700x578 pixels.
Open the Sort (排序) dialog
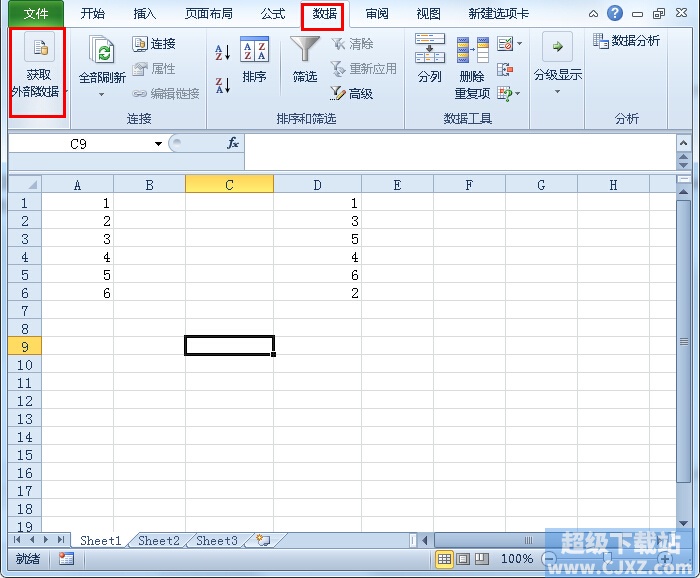tap(254, 60)
